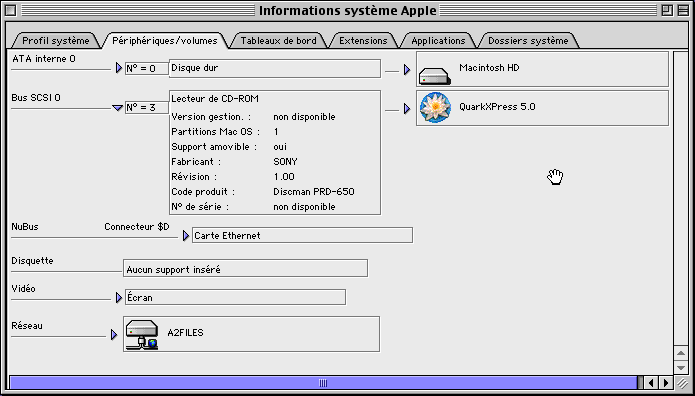Click the Carte Ethernet entry
The image size is (695, 396).
[x=302, y=235]
